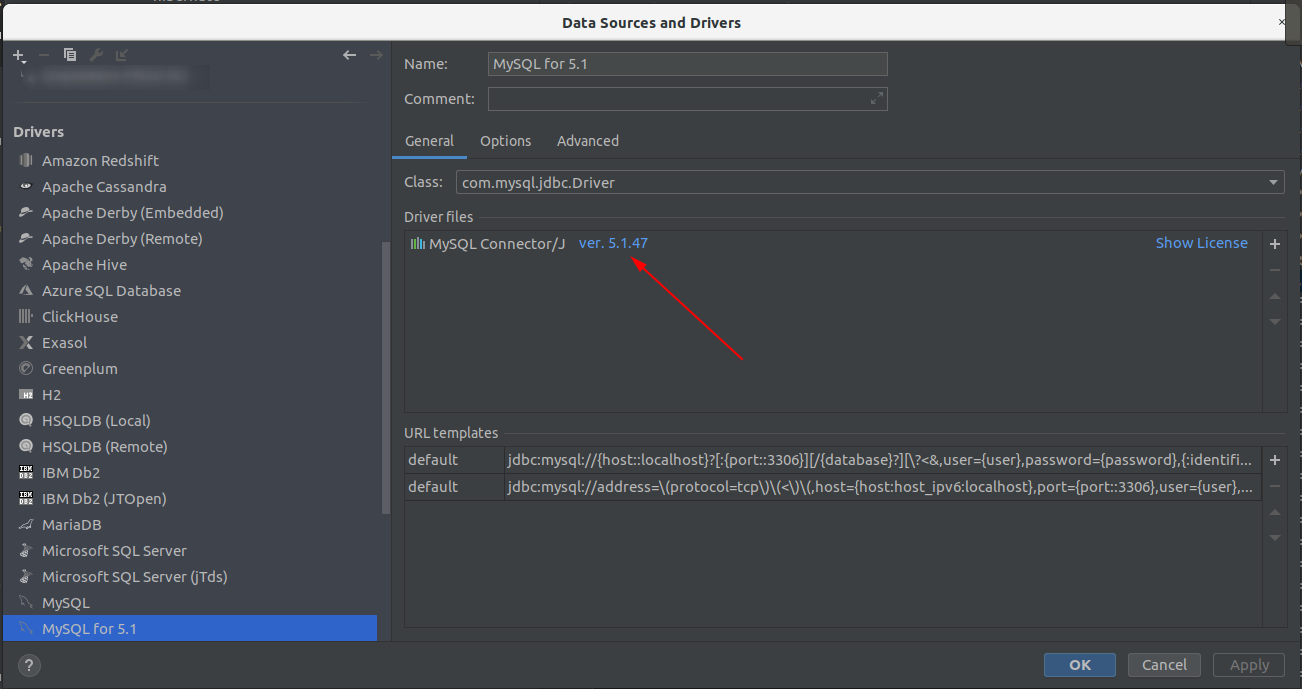Image resolution: width=1302 pixels, height=689 pixels.
Task: Switch to the General tab
Action: (x=429, y=141)
